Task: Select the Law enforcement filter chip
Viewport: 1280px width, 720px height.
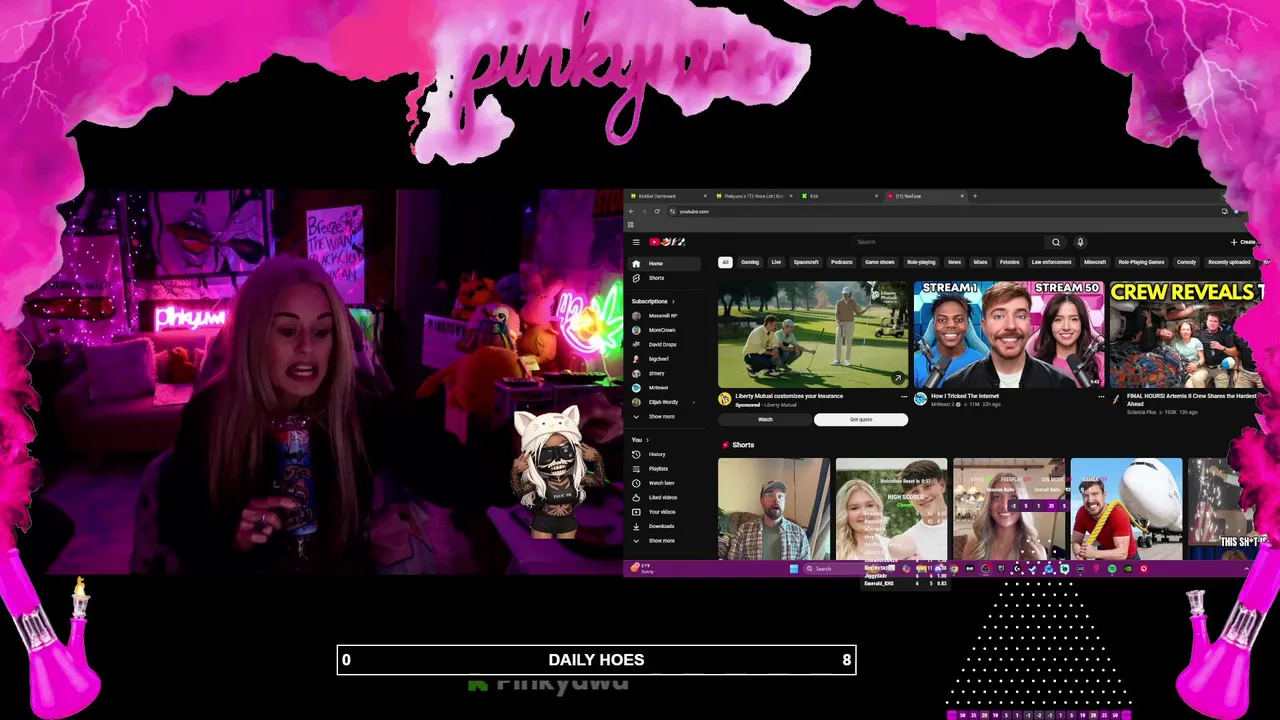Action: (x=1051, y=262)
